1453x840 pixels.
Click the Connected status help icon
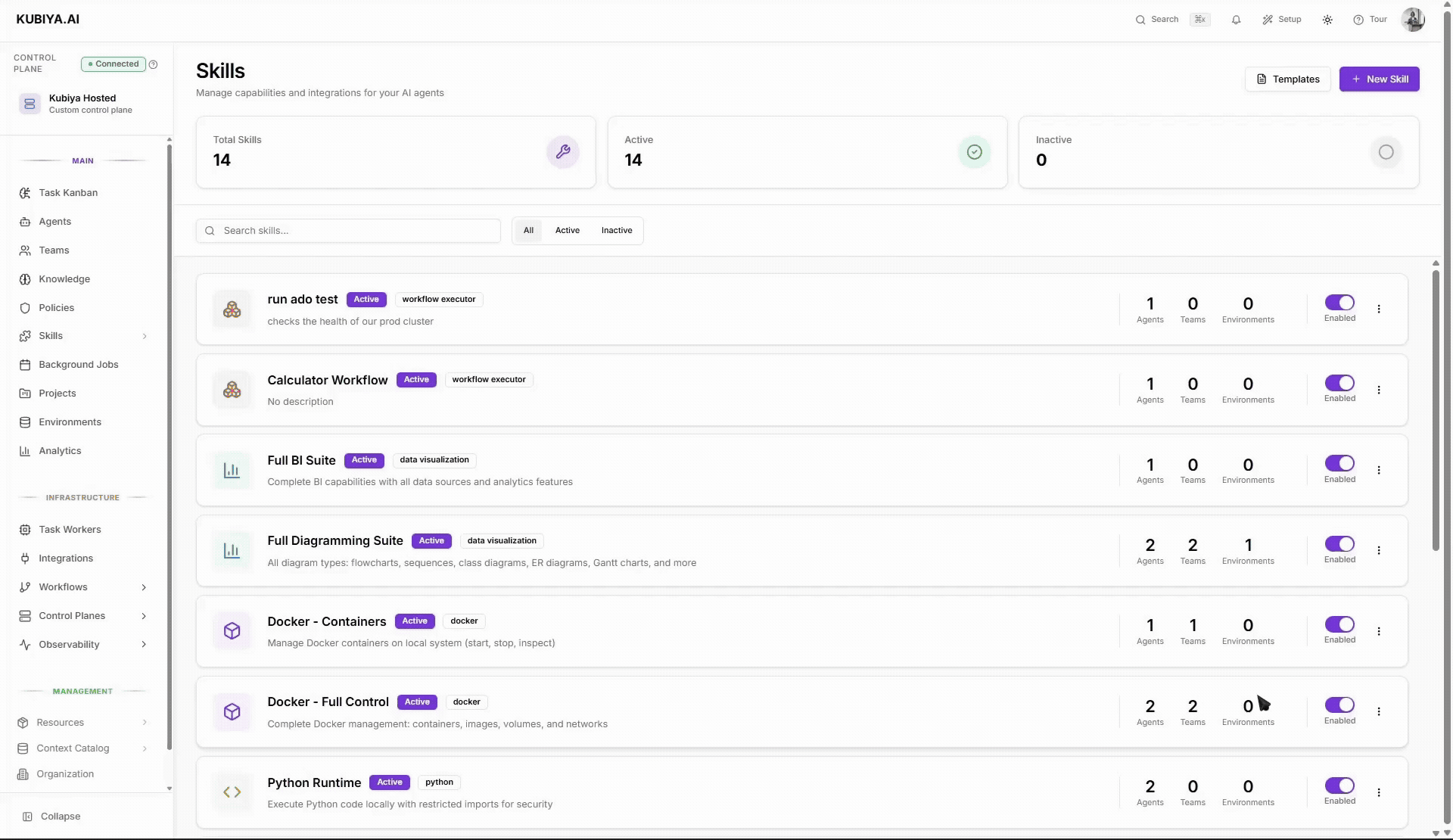click(x=153, y=64)
